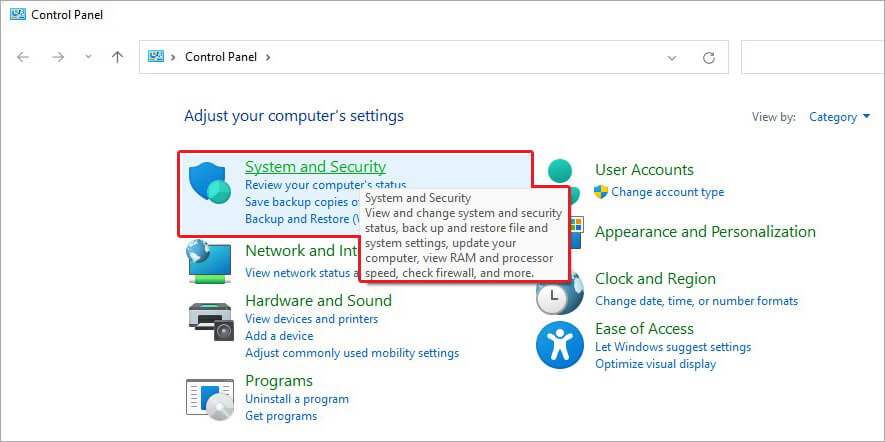Refresh the Control Panel view

coord(709,58)
